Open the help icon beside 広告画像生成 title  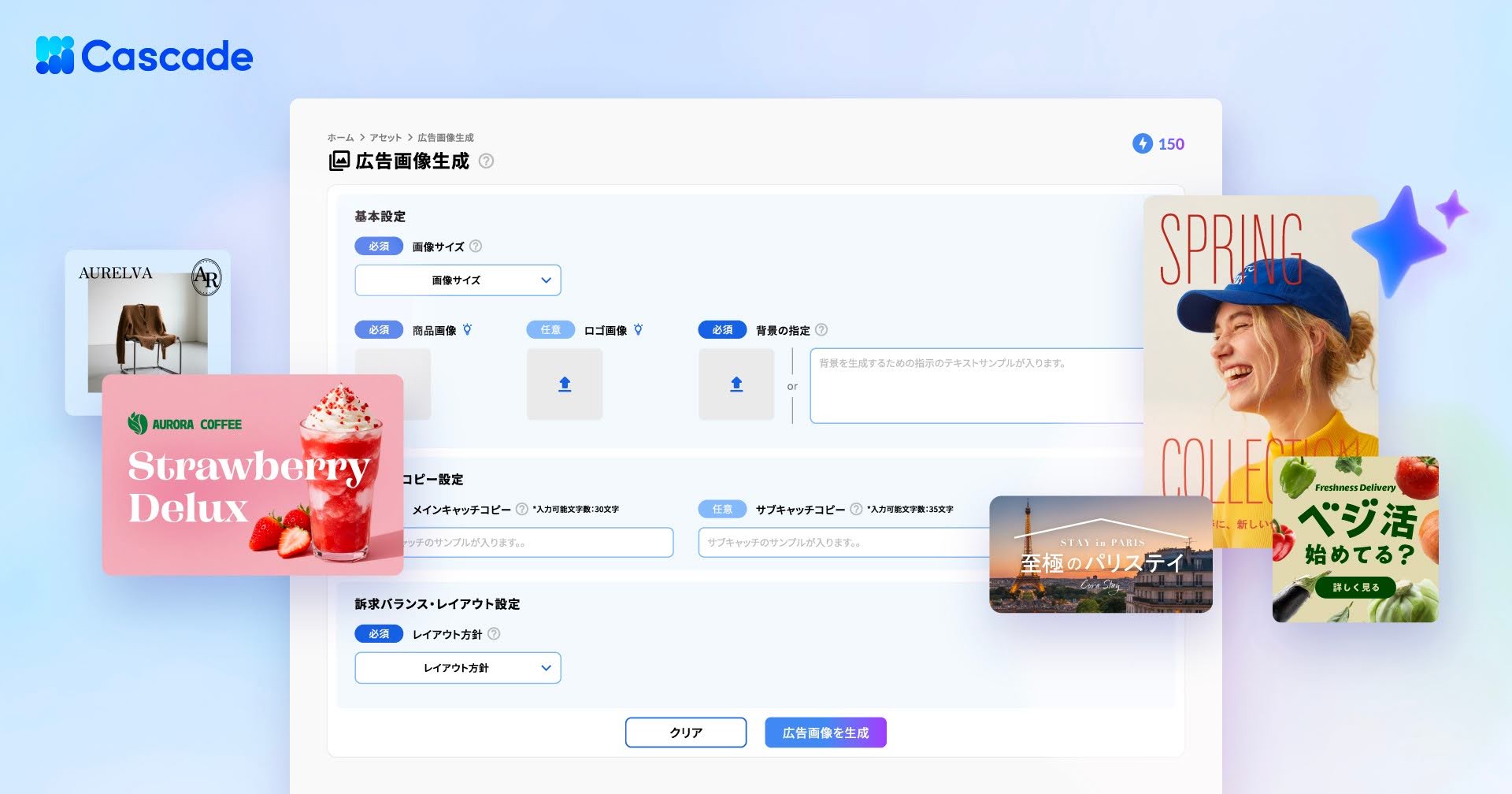pos(487,161)
